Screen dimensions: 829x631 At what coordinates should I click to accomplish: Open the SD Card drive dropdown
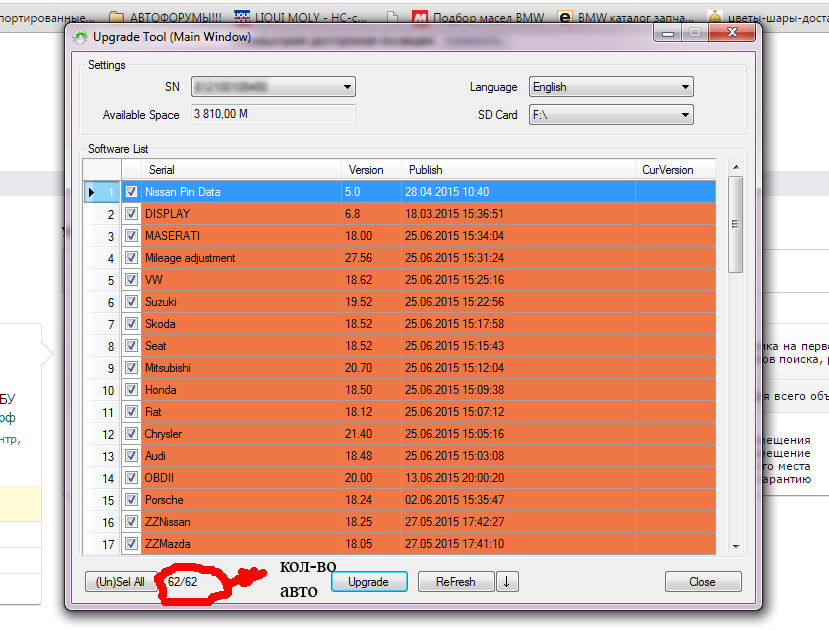[611, 115]
